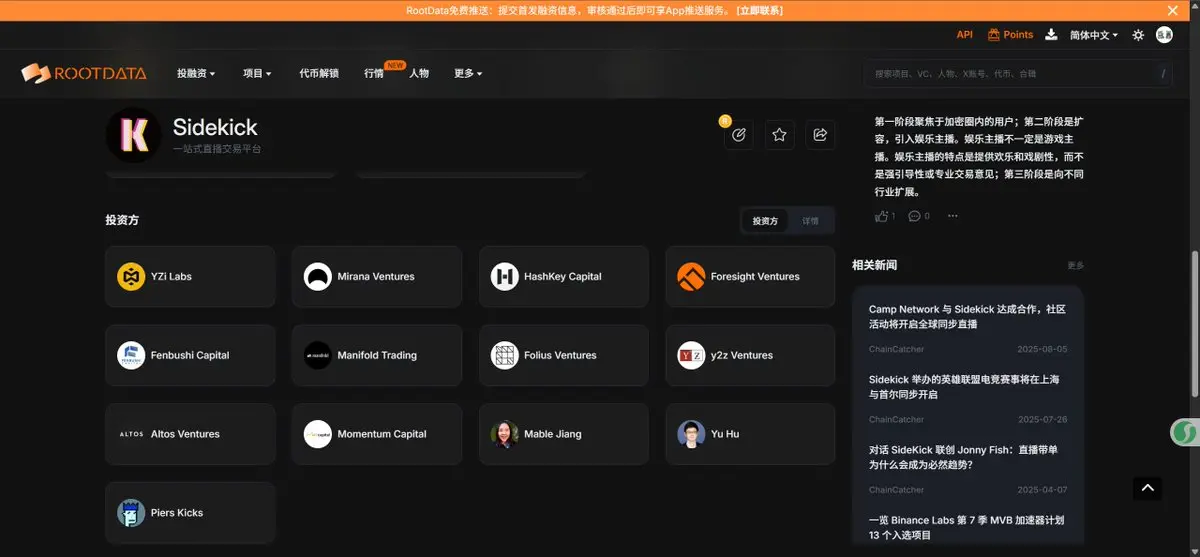Toggle light/dark theme sun icon

1138,35
